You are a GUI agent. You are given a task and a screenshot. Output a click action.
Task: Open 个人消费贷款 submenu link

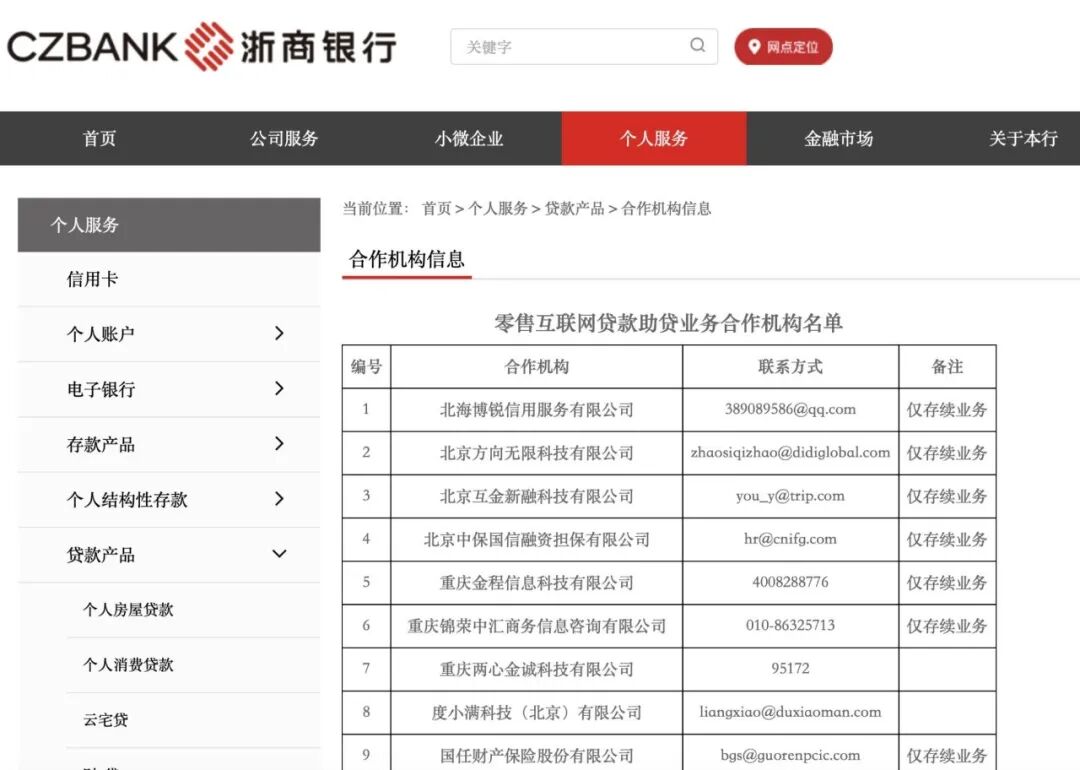pyautogui.click(x=128, y=665)
